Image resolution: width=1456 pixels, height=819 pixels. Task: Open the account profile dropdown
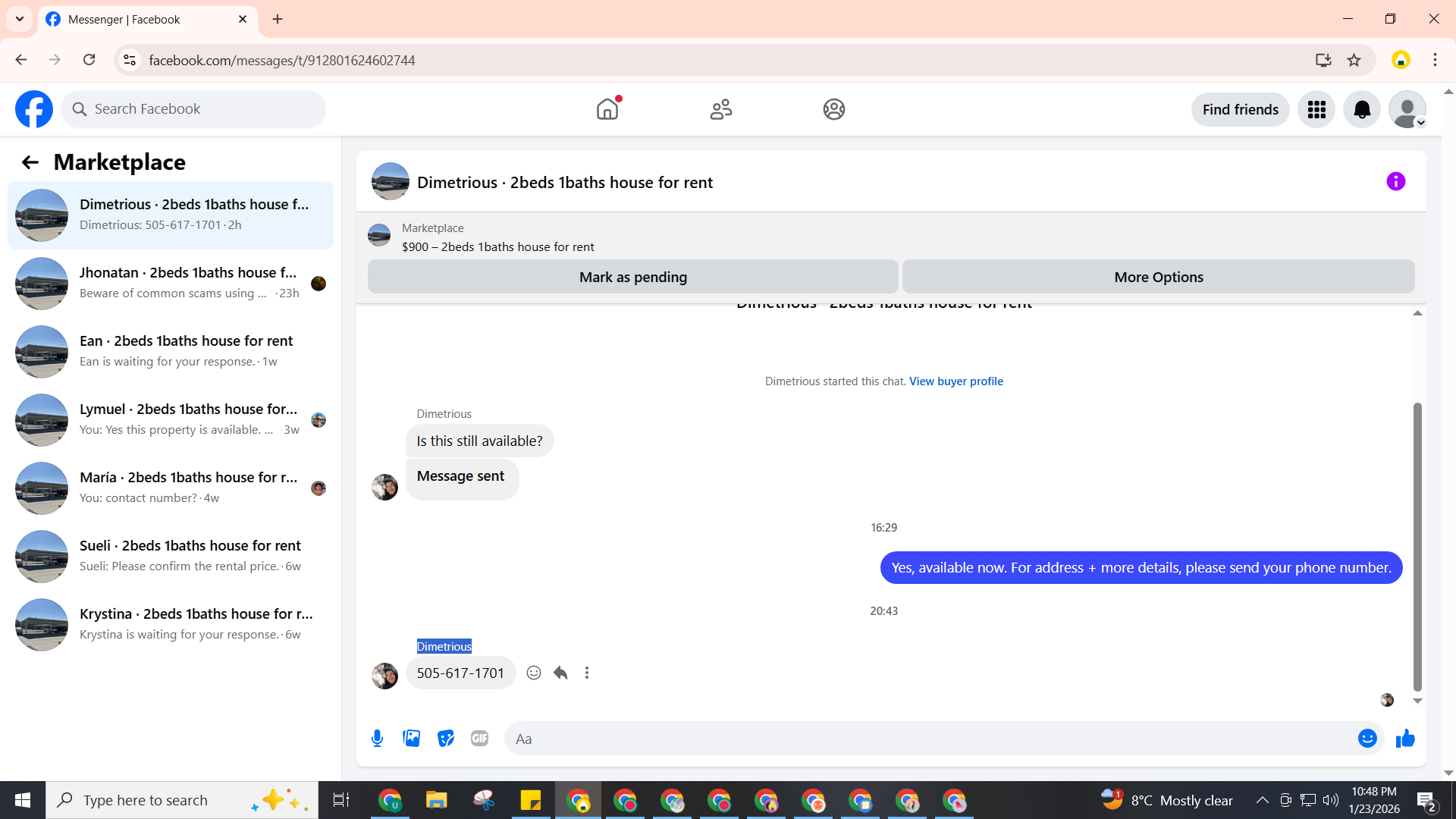point(1407,110)
